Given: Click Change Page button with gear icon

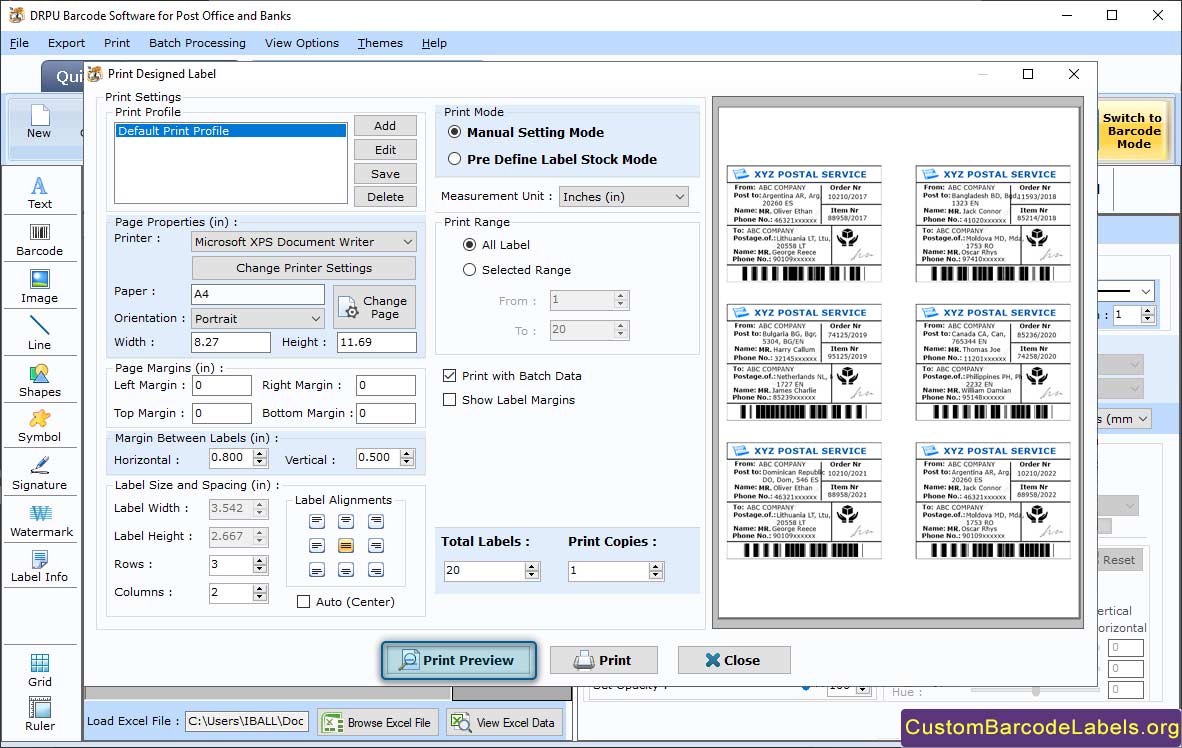Looking at the screenshot, I should pos(374,307).
